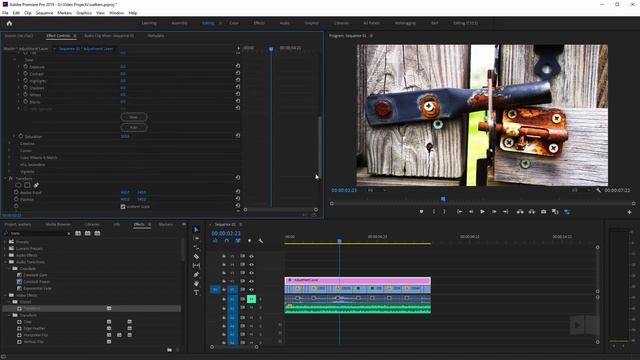This screenshot has height=360, width=640.
Task: Open the Sequence menu
Action: coord(44,13)
